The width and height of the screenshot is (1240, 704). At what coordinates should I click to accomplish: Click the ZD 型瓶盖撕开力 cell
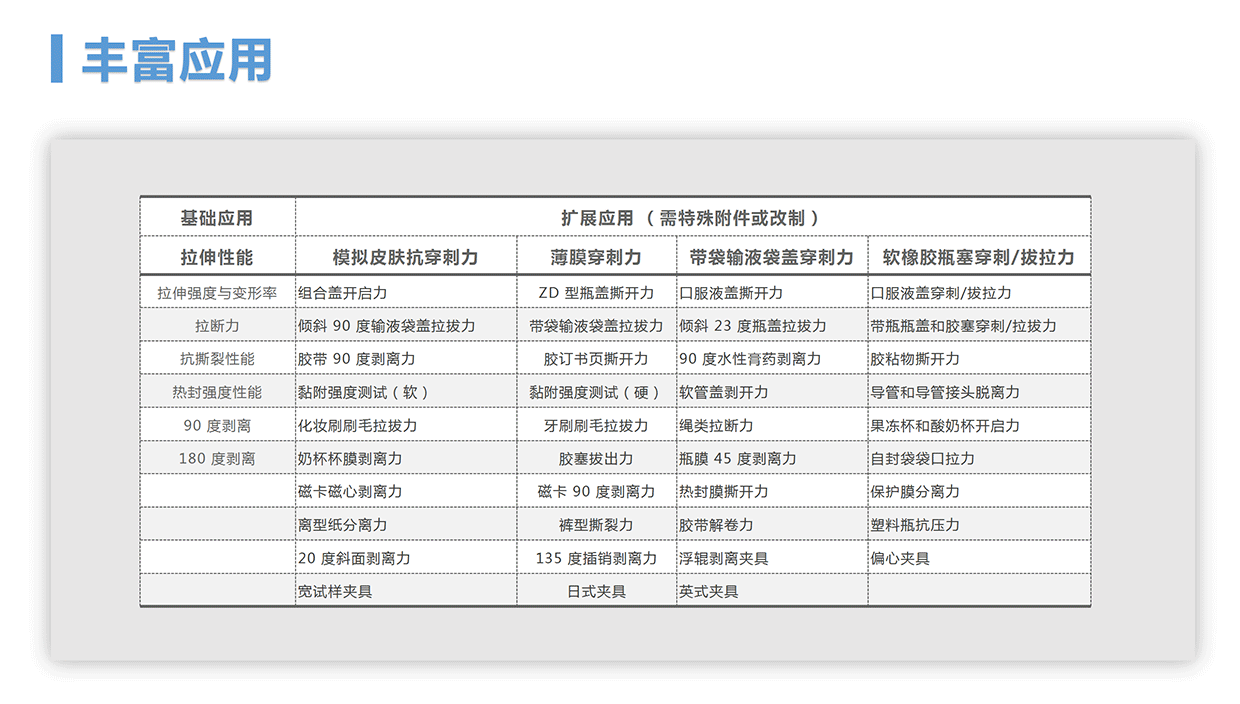(596, 293)
